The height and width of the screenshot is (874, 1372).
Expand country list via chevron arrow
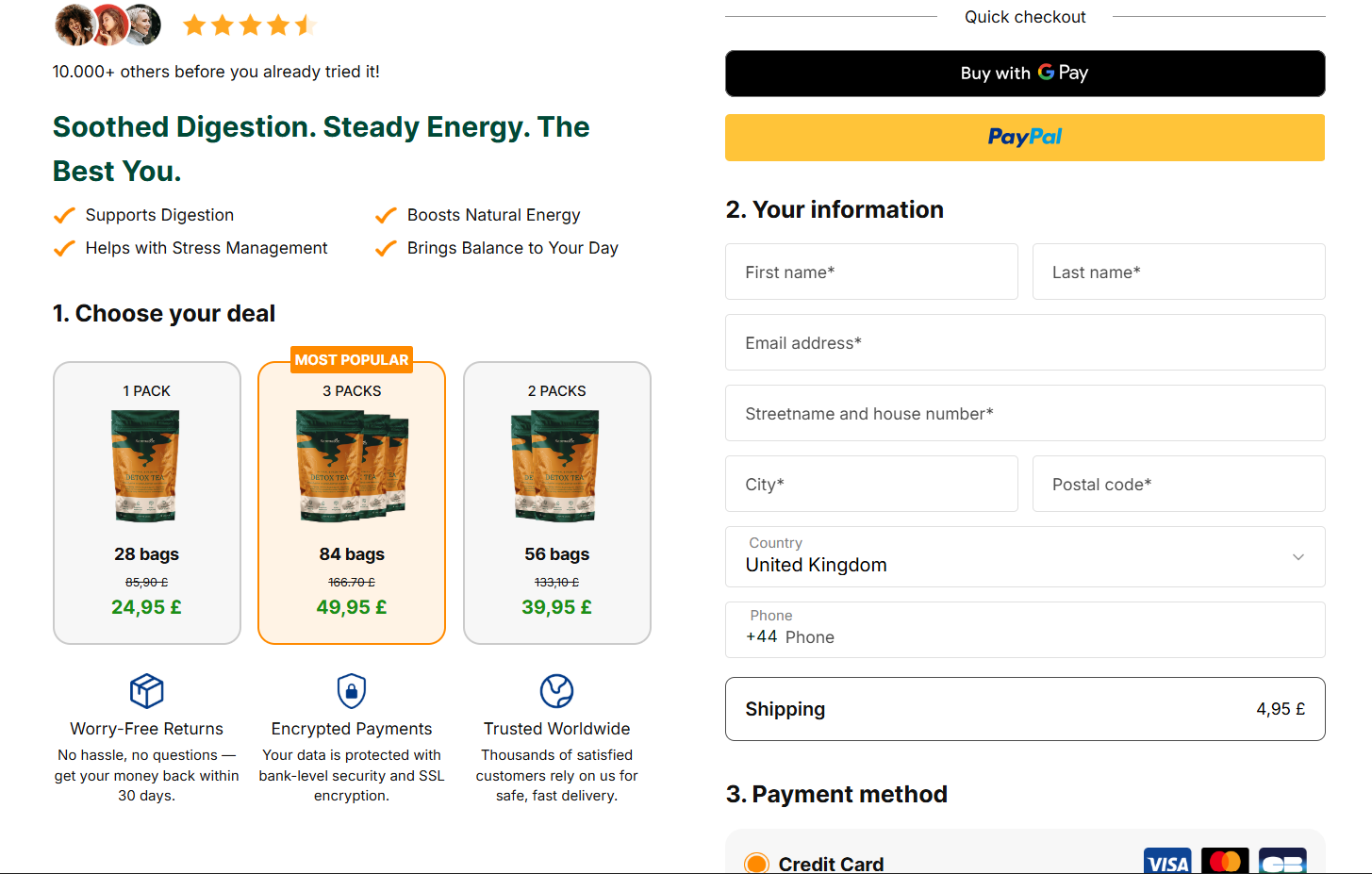(1298, 557)
